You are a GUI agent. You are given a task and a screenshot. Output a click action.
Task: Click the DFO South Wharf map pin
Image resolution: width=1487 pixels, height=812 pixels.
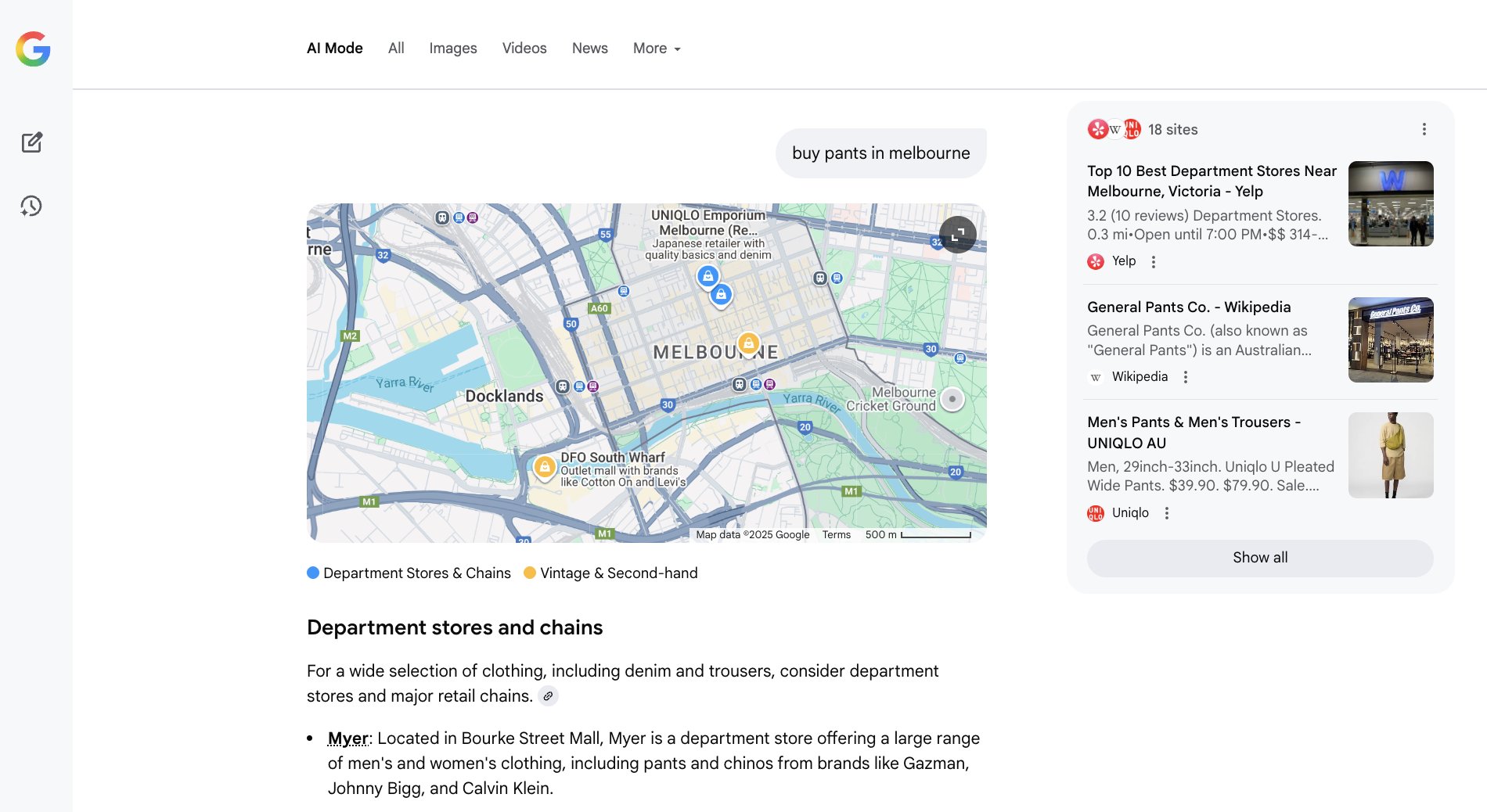pyautogui.click(x=545, y=467)
